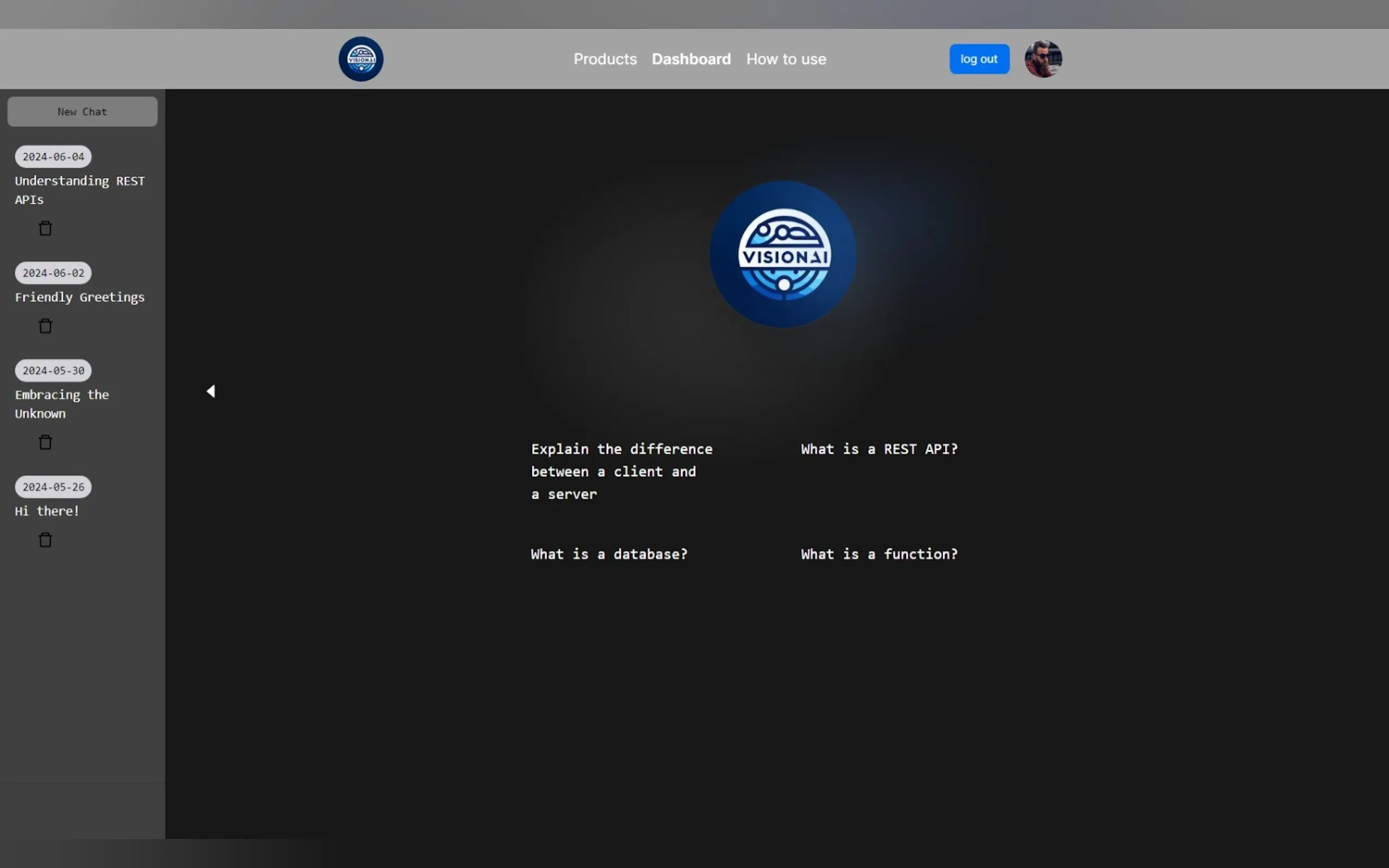Open the user profile avatar
Viewport: 1389px width, 868px height.
tap(1043, 59)
